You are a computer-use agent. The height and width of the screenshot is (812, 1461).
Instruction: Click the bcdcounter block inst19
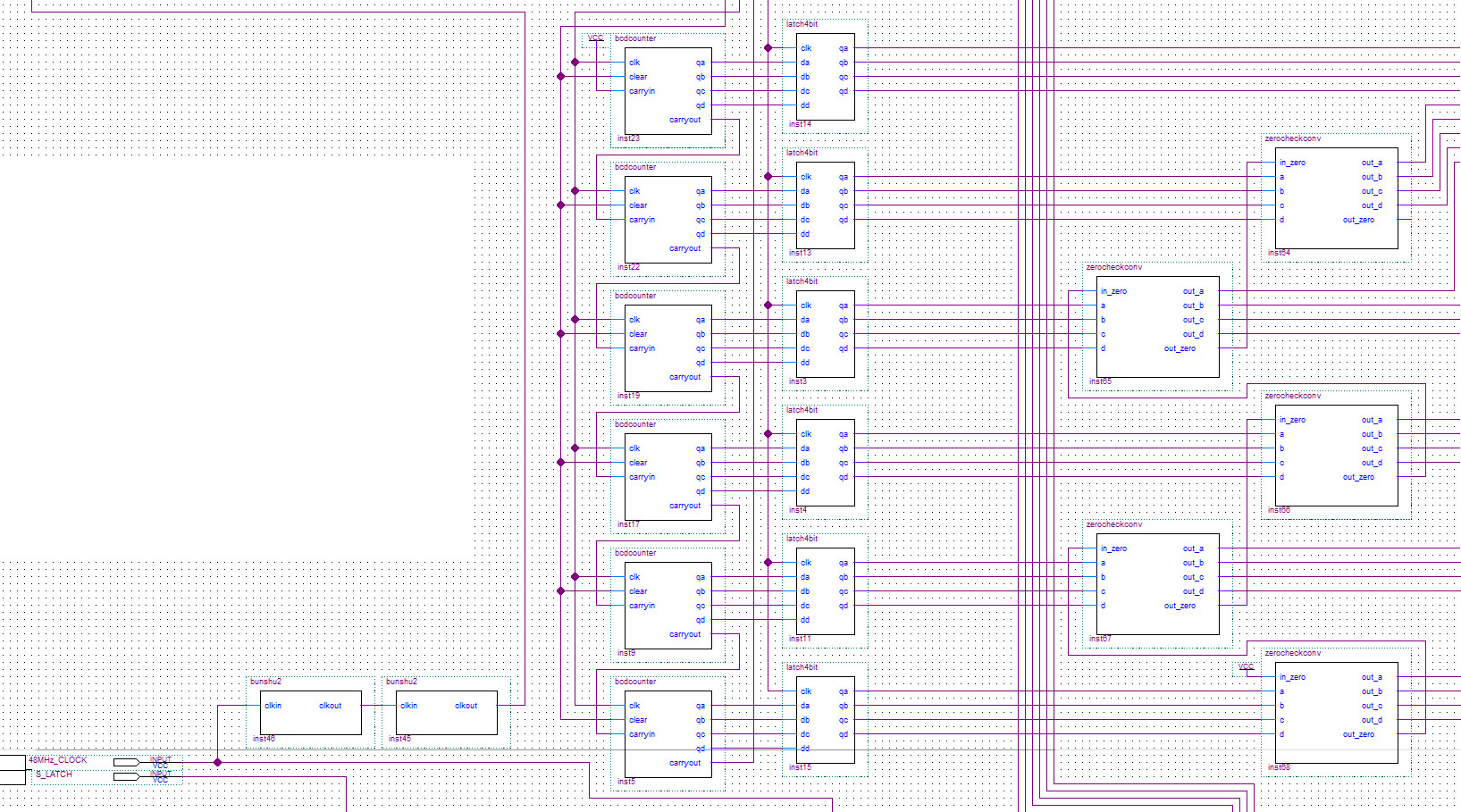[668, 356]
